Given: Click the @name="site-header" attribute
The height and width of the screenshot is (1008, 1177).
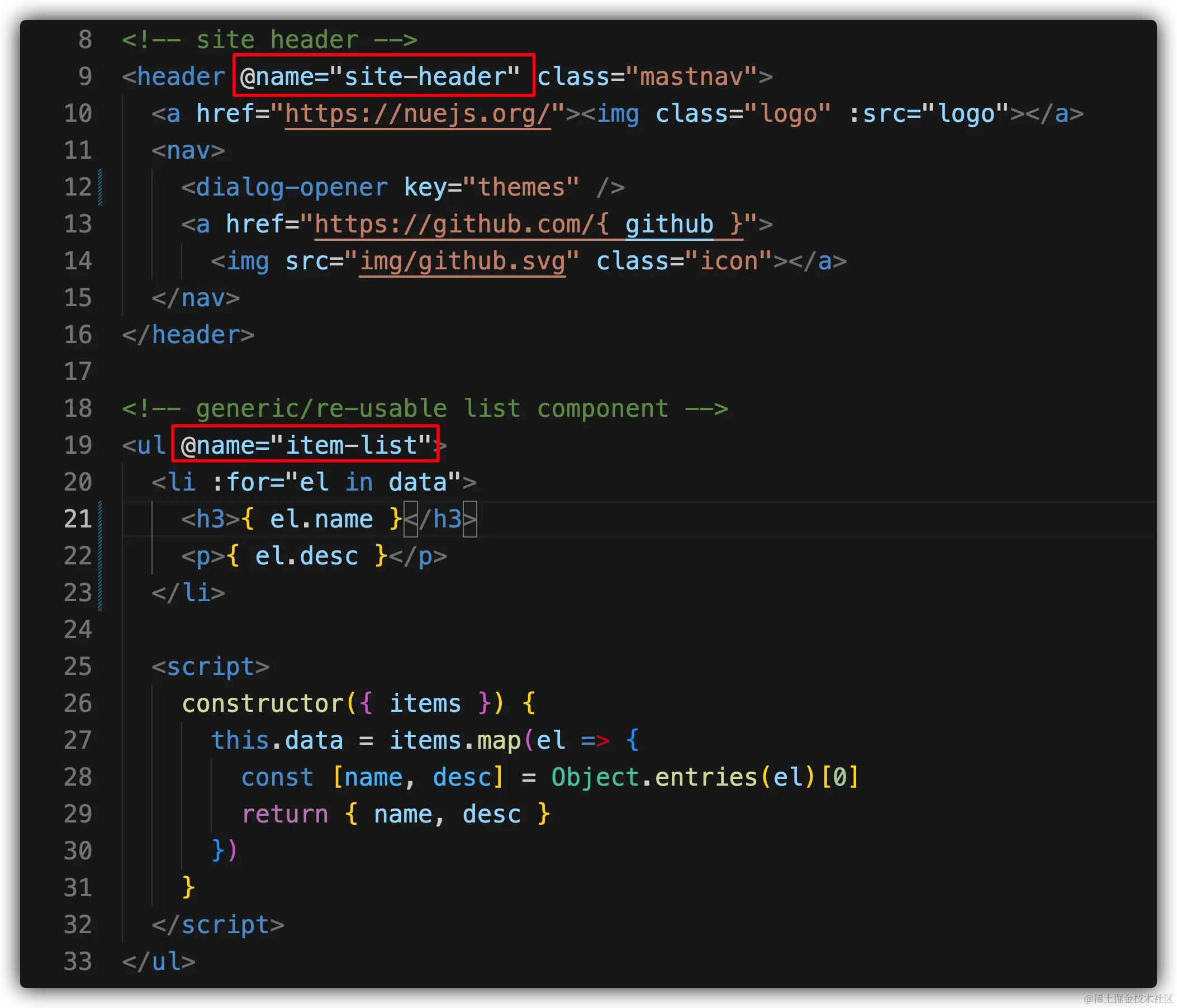Looking at the screenshot, I should [379, 77].
